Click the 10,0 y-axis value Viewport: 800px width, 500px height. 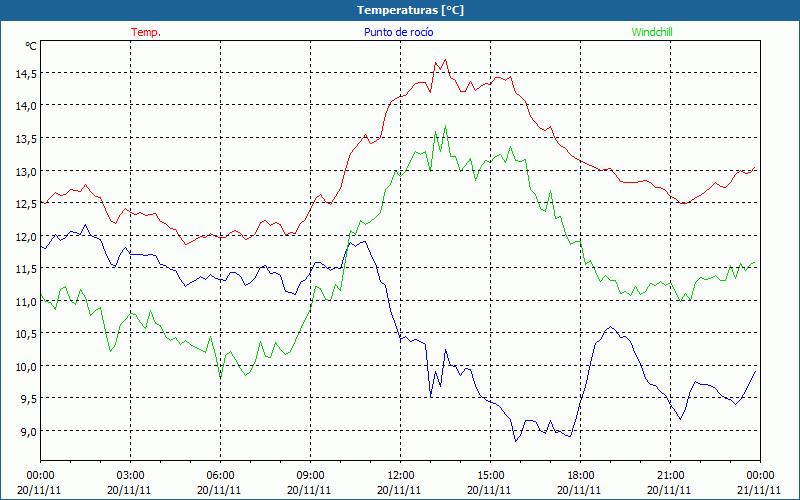(26, 366)
